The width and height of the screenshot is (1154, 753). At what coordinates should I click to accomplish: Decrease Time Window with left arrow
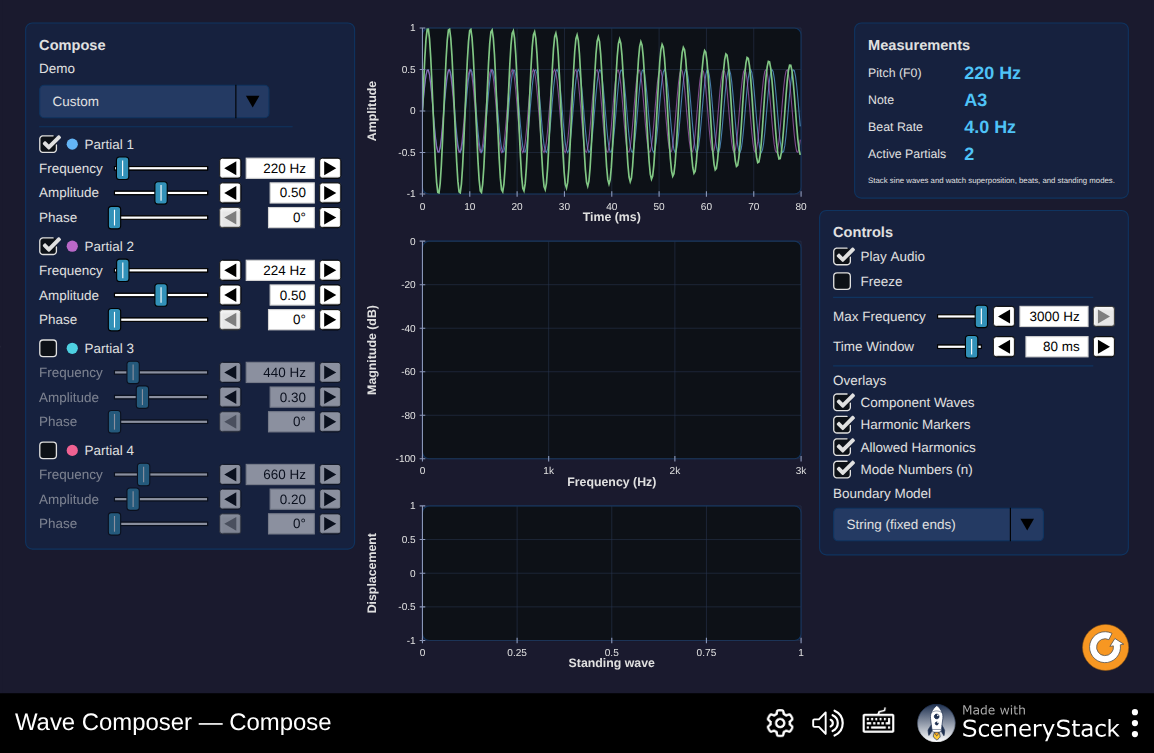[x=1004, y=347]
